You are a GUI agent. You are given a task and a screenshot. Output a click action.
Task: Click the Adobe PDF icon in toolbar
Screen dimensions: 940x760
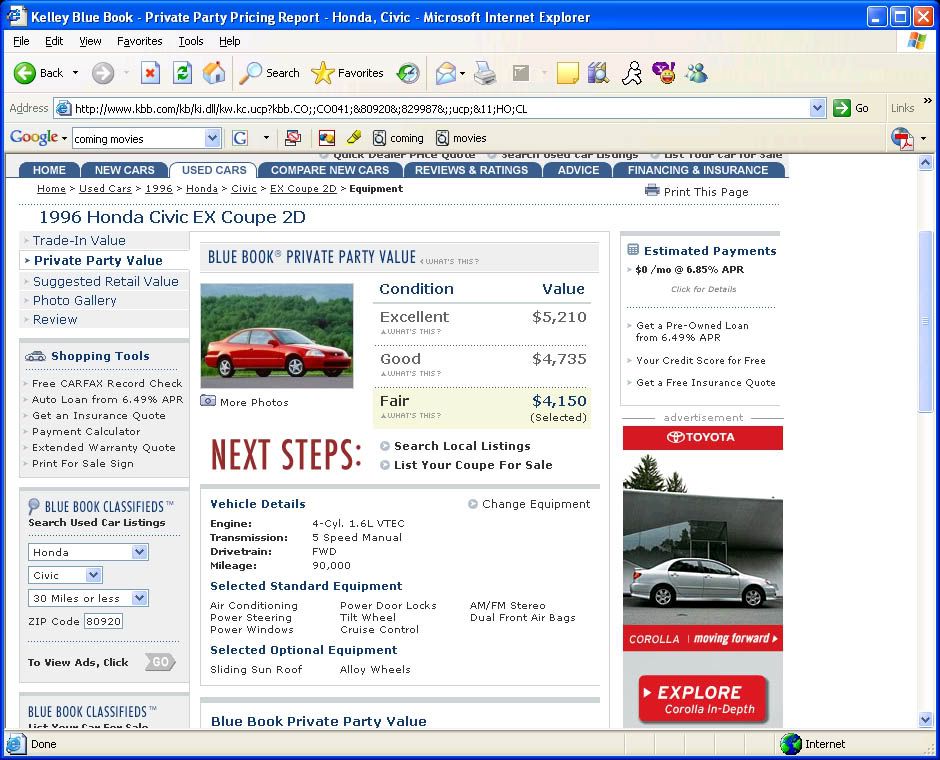coord(903,138)
